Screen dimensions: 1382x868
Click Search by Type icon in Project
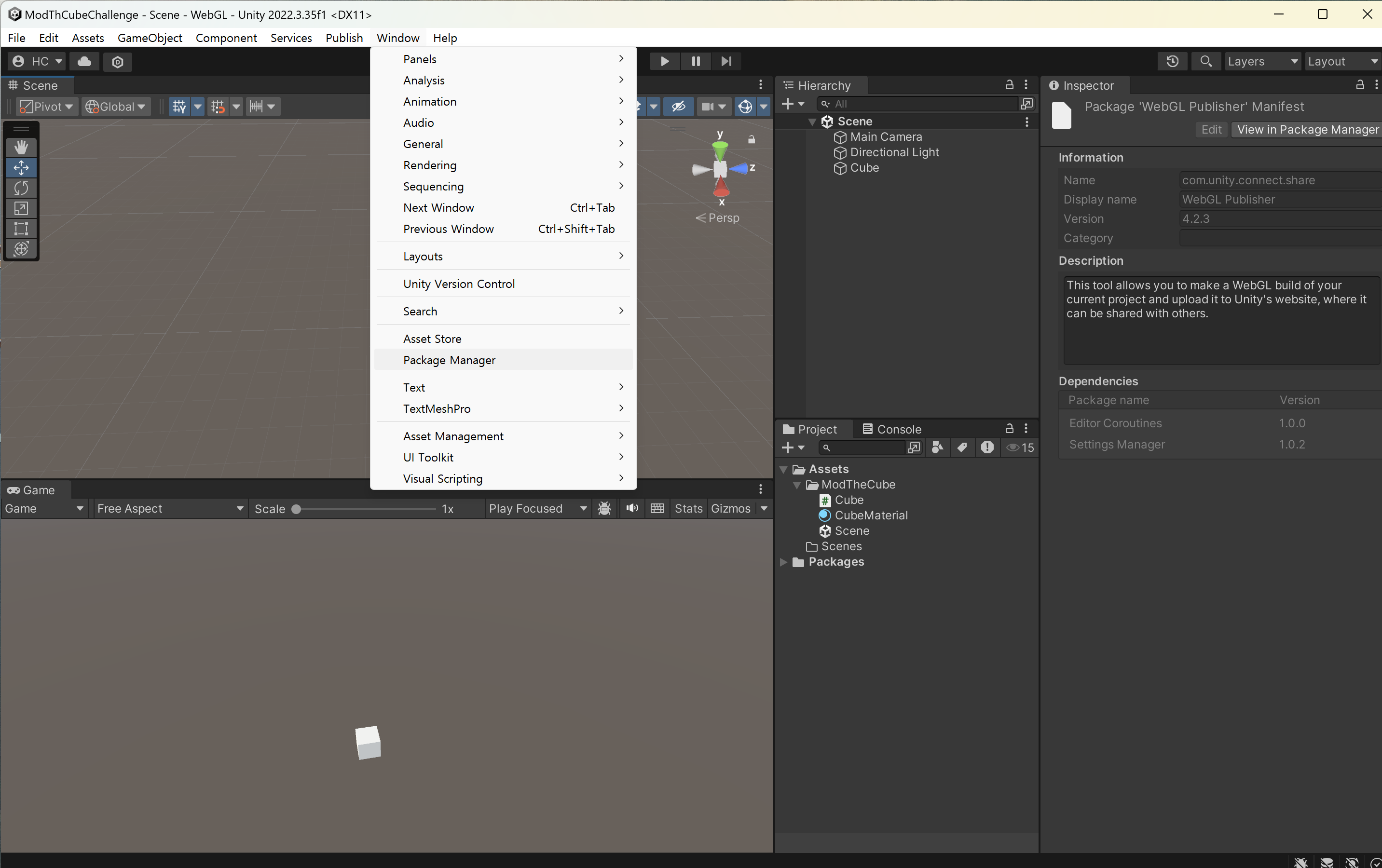click(938, 448)
